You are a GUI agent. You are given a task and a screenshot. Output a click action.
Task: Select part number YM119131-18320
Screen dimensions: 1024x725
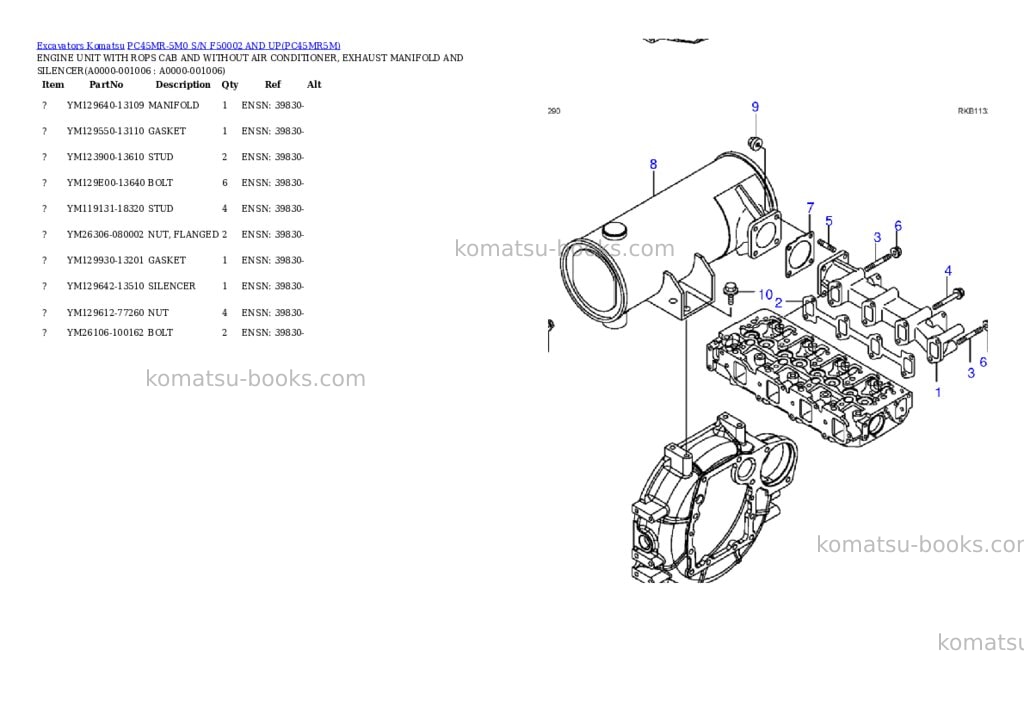tap(106, 209)
